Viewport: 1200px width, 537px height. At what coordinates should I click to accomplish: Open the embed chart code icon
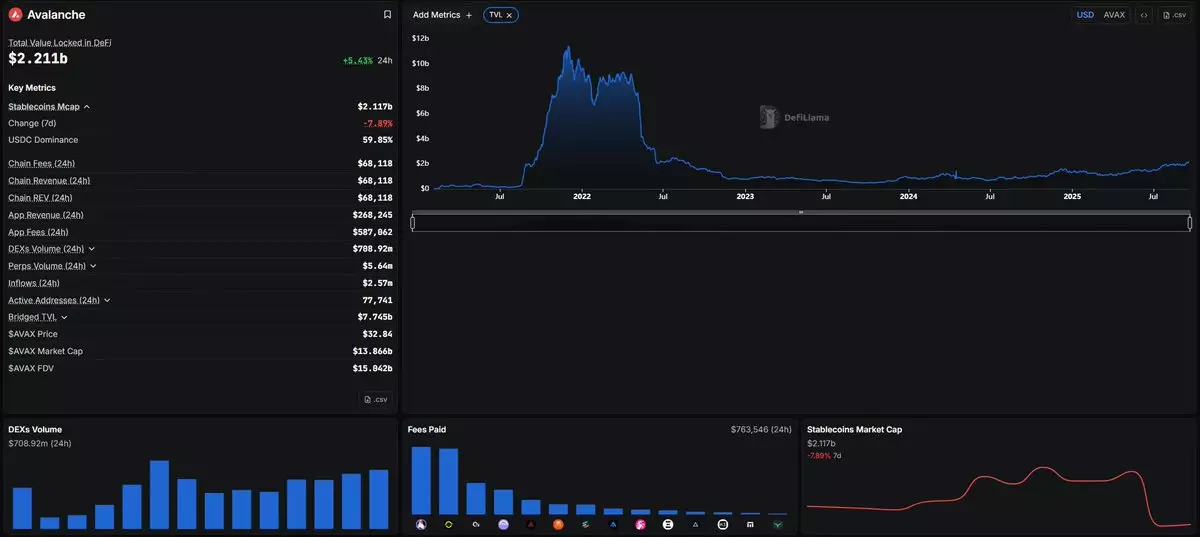click(x=1144, y=15)
